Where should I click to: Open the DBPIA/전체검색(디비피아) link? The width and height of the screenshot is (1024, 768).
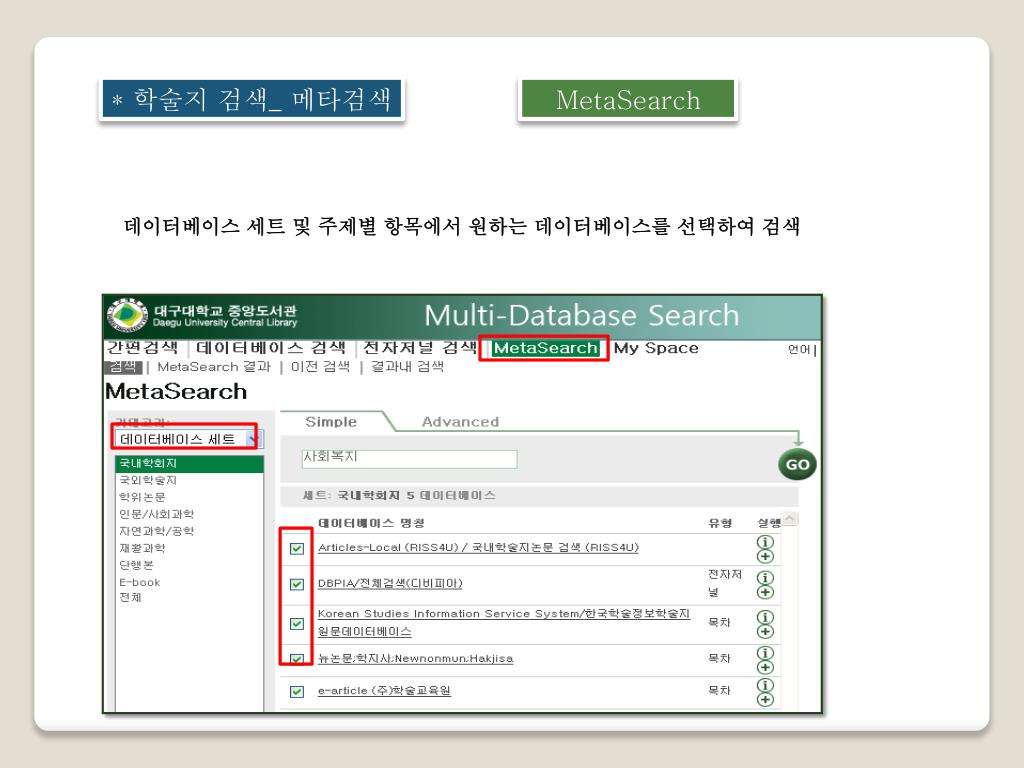[x=390, y=583]
